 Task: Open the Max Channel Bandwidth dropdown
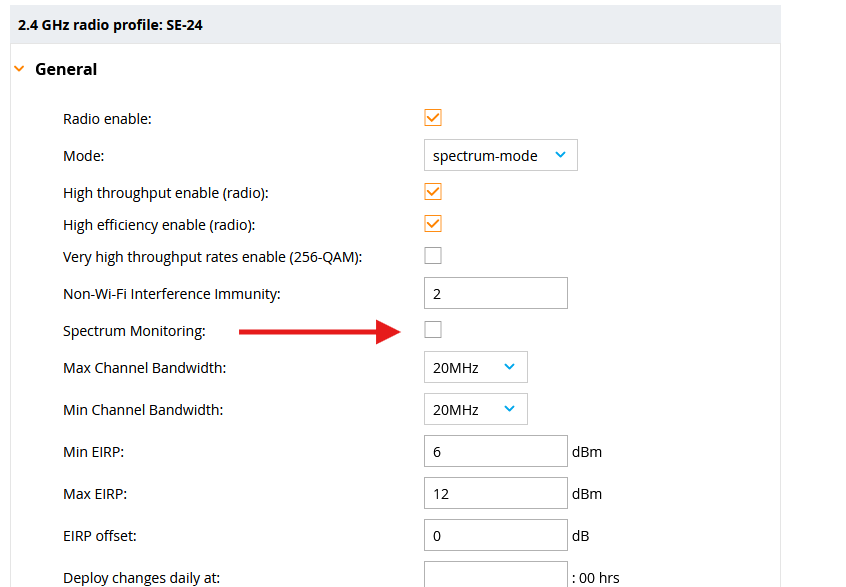point(476,367)
